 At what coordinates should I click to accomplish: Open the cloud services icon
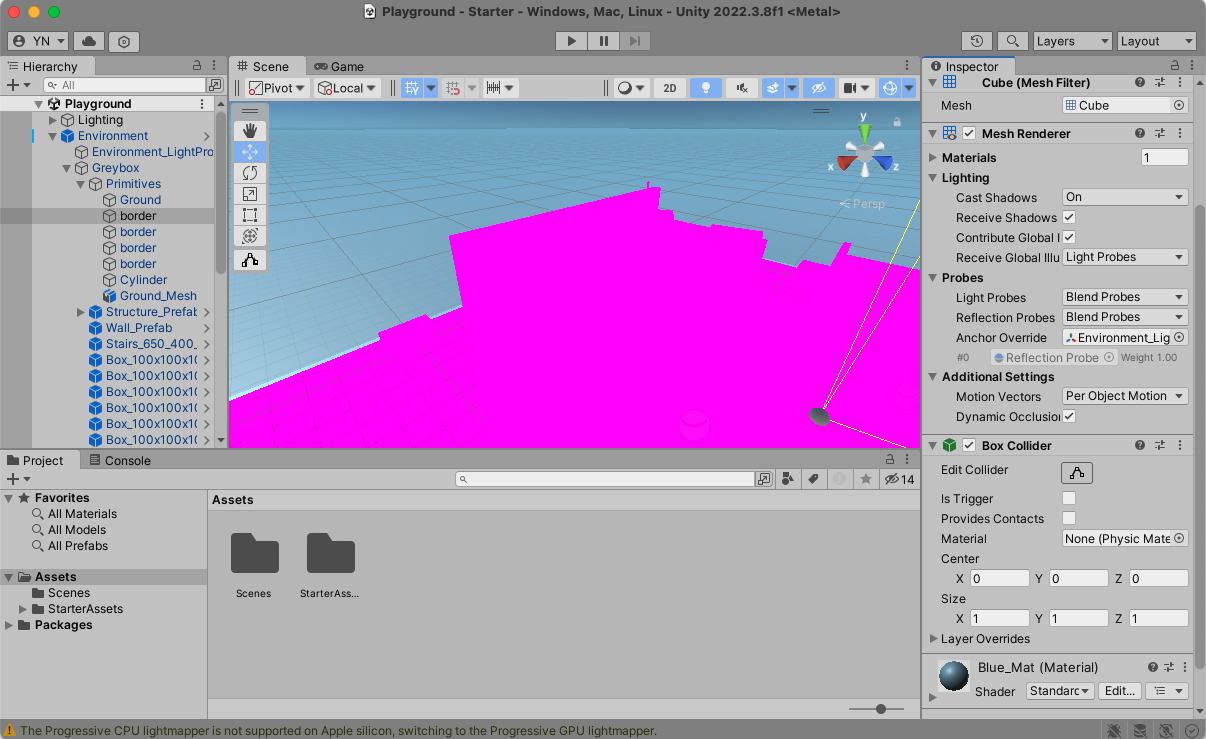click(89, 41)
